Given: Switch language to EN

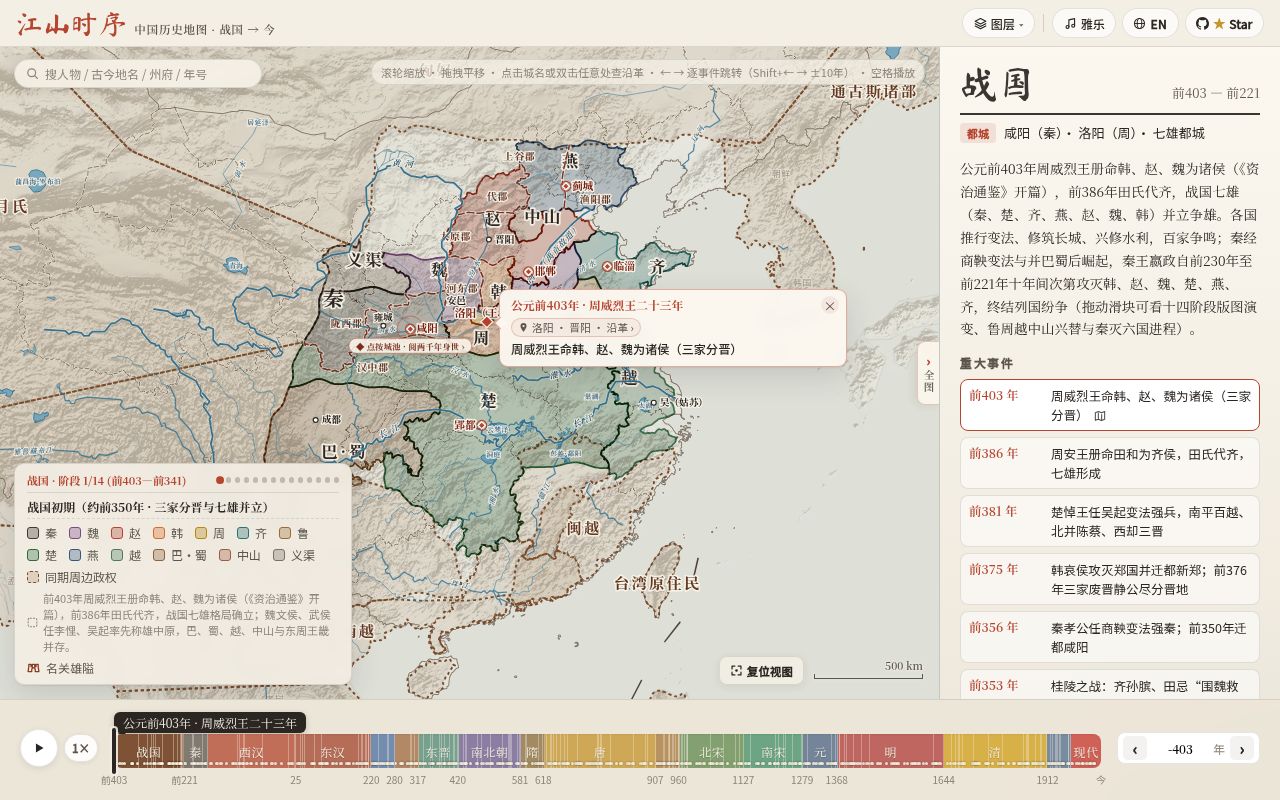Looking at the screenshot, I should click(1150, 24).
